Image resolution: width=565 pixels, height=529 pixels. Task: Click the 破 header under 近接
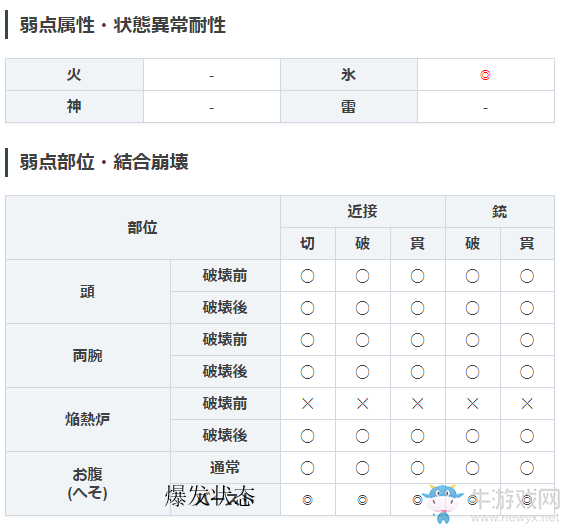[362, 243]
